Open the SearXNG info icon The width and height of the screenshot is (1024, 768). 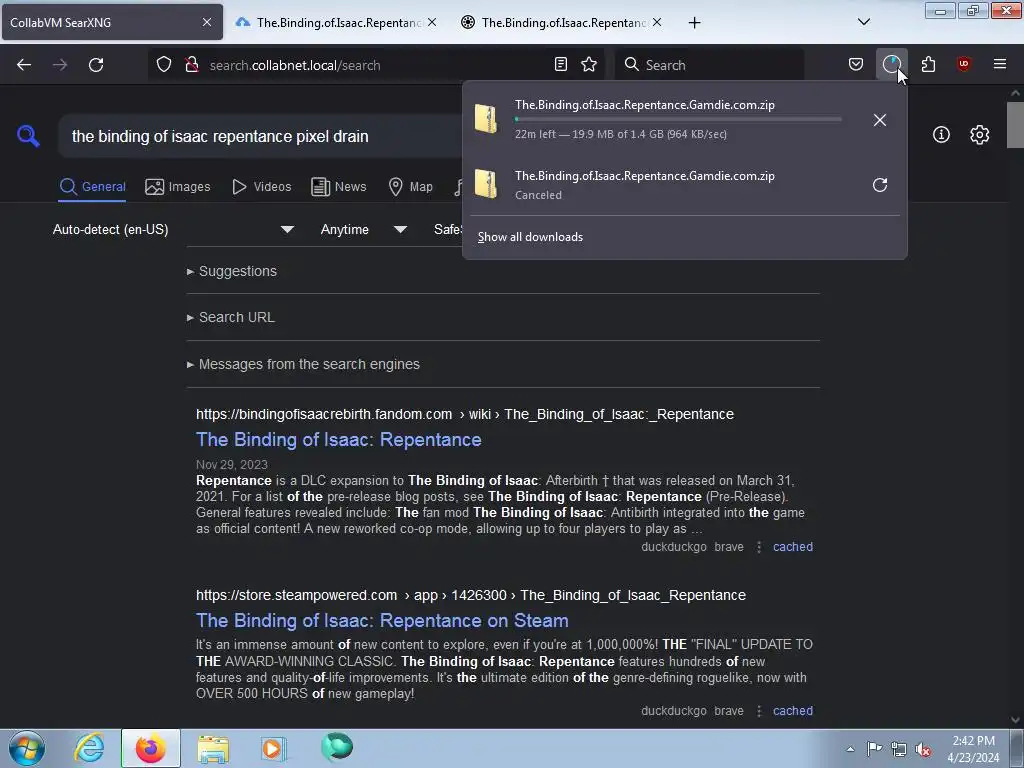[941, 135]
